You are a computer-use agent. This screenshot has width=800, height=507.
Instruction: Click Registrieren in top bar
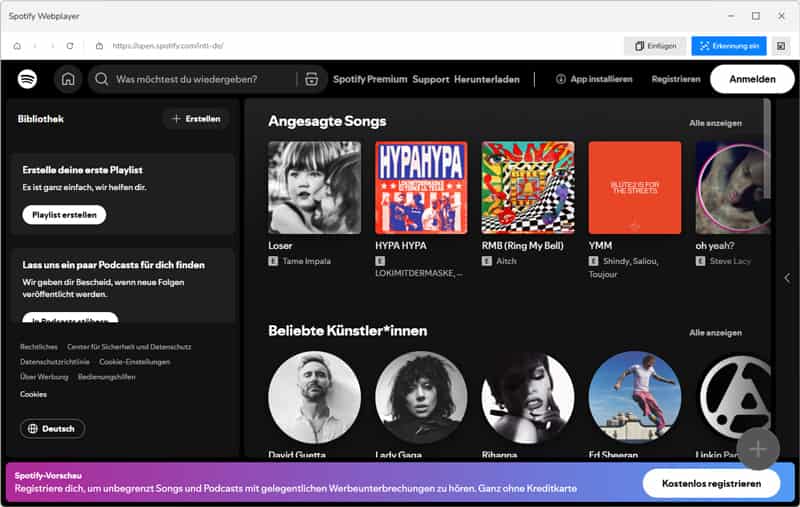(x=676, y=79)
